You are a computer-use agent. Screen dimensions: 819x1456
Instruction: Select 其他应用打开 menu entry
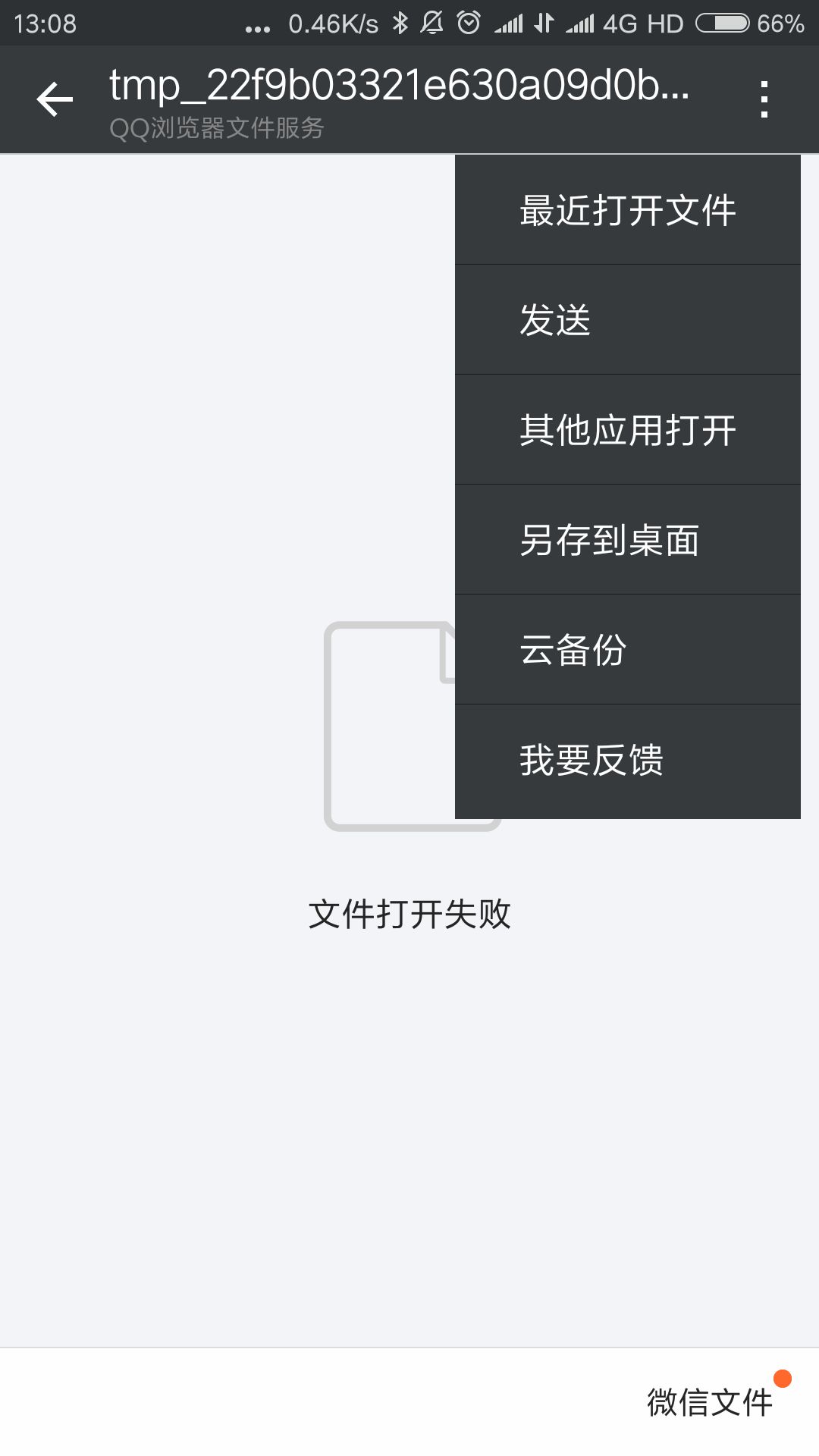tap(628, 430)
